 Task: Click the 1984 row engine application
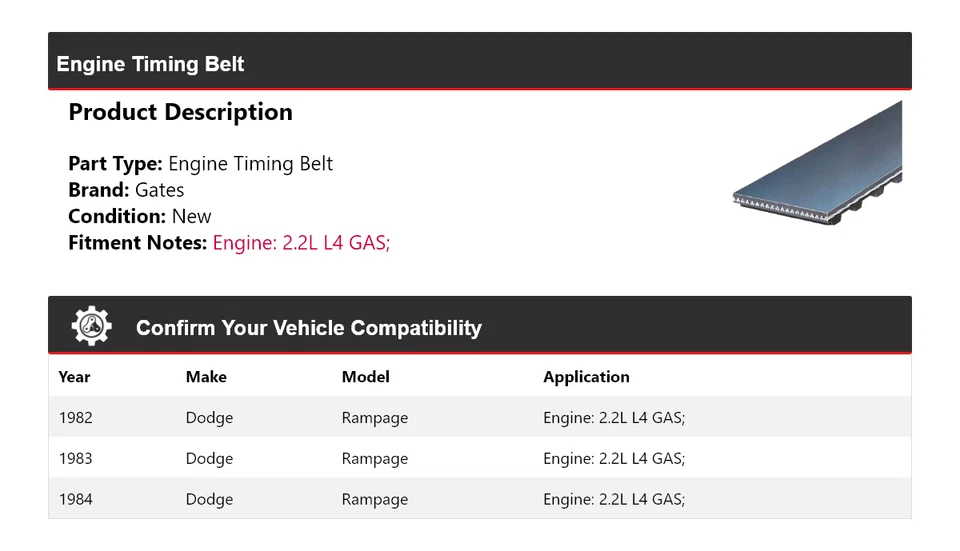614,499
